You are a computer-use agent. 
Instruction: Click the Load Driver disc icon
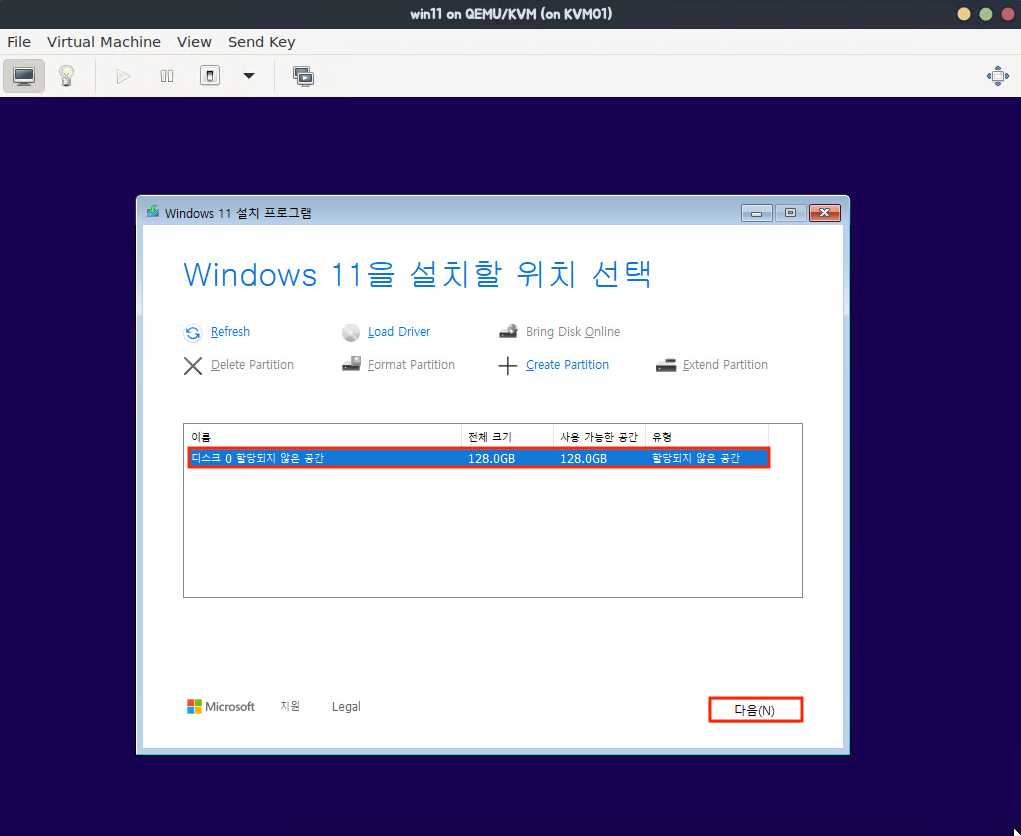tap(350, 333)
